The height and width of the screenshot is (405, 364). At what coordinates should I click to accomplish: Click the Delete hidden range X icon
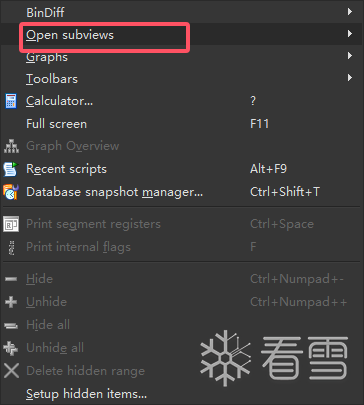[x=11, y=371]
